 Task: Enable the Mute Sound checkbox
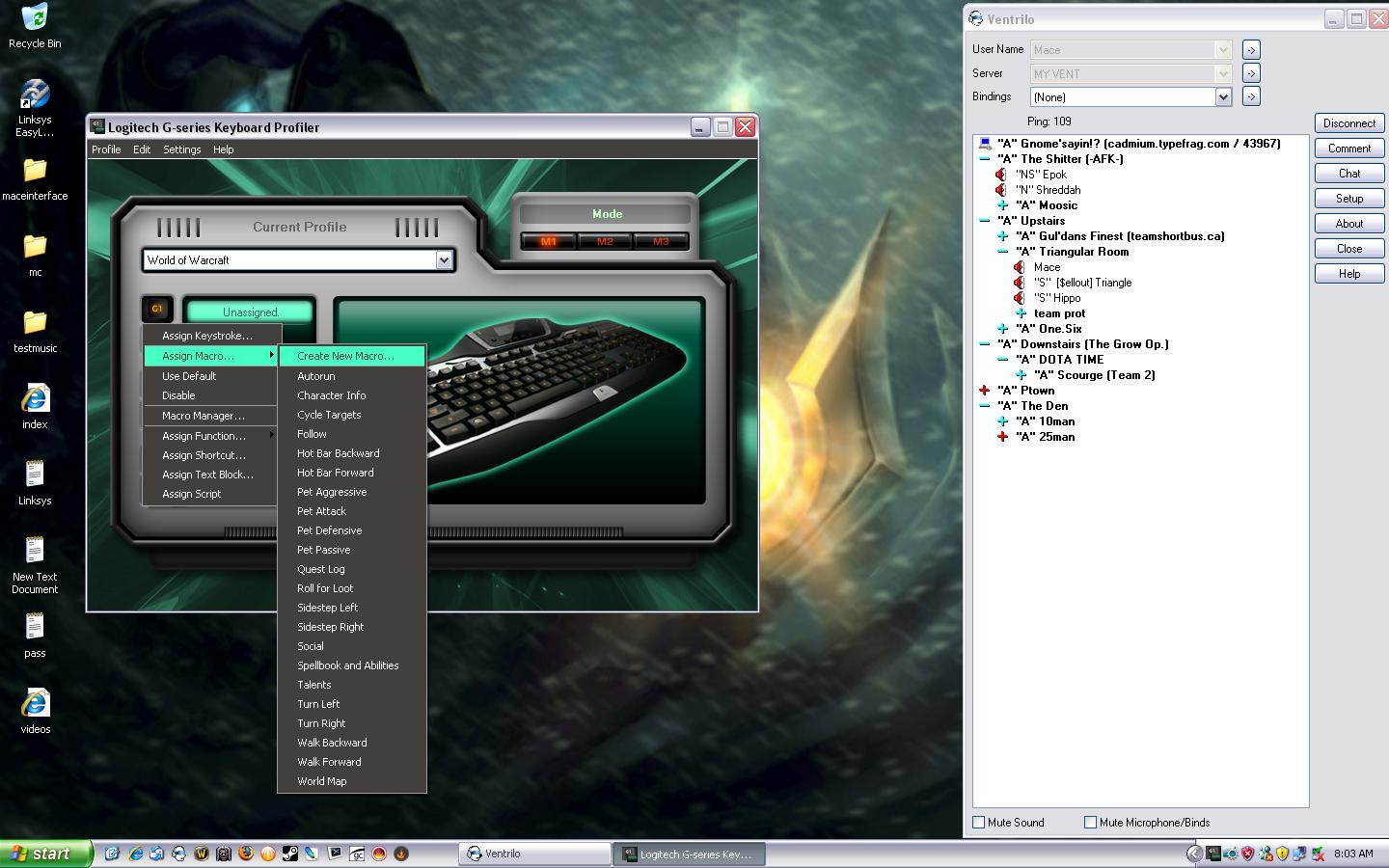pos(979,823)
